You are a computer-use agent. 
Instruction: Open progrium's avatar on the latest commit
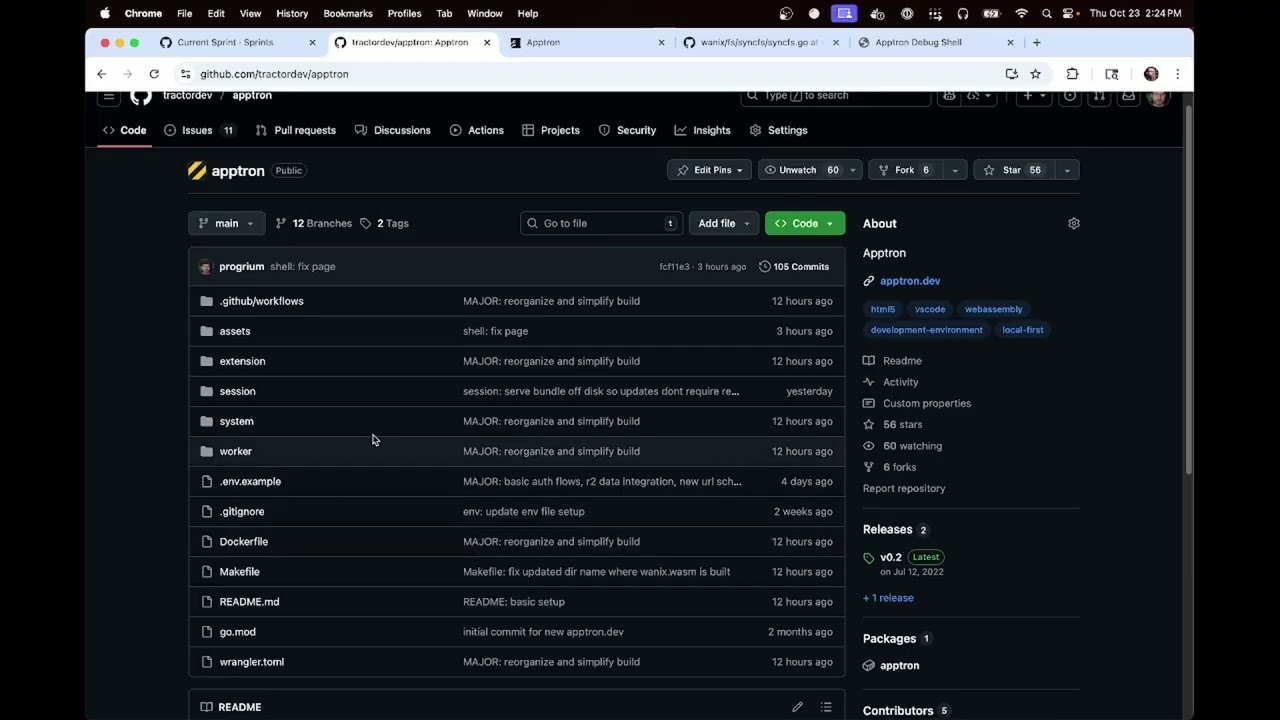pyautogui.click(x=205, y=267)
